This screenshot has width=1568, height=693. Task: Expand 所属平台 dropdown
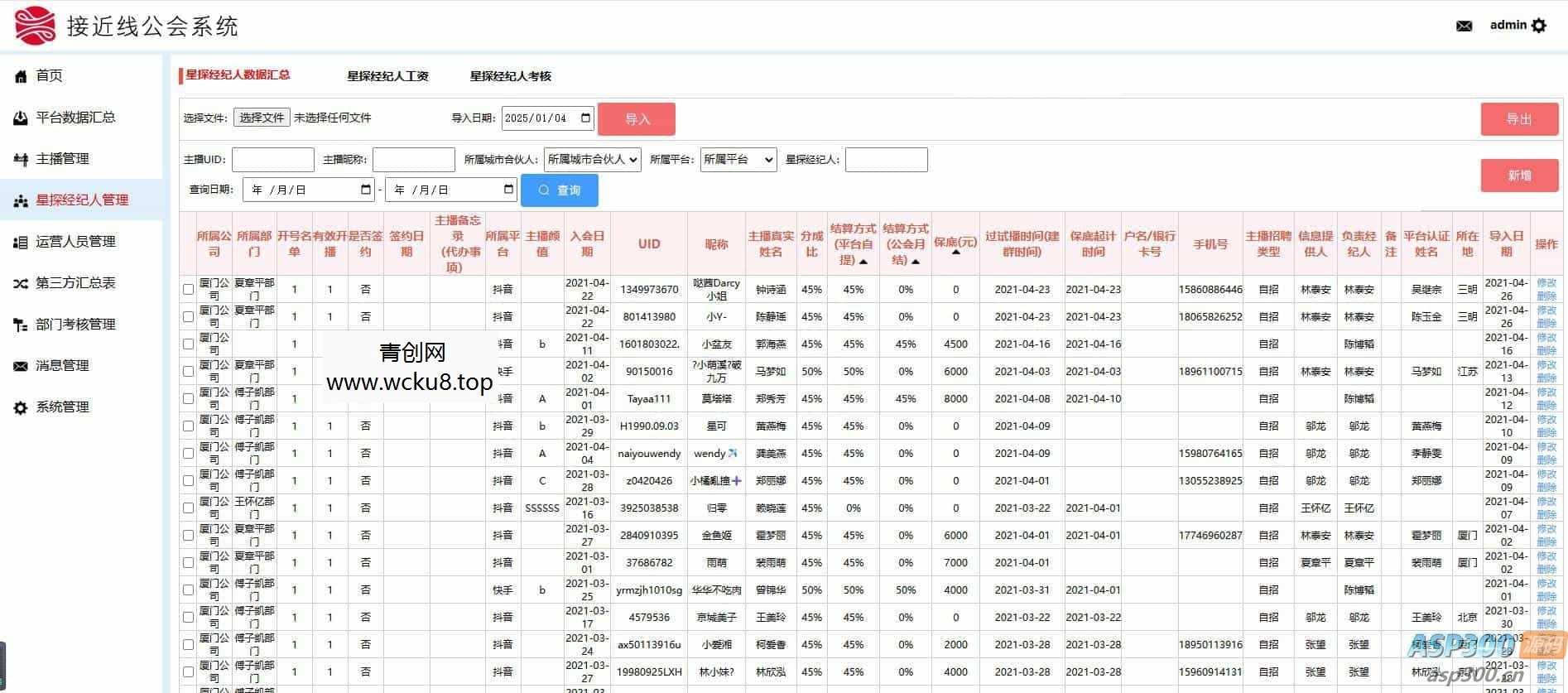pos(738,160)
